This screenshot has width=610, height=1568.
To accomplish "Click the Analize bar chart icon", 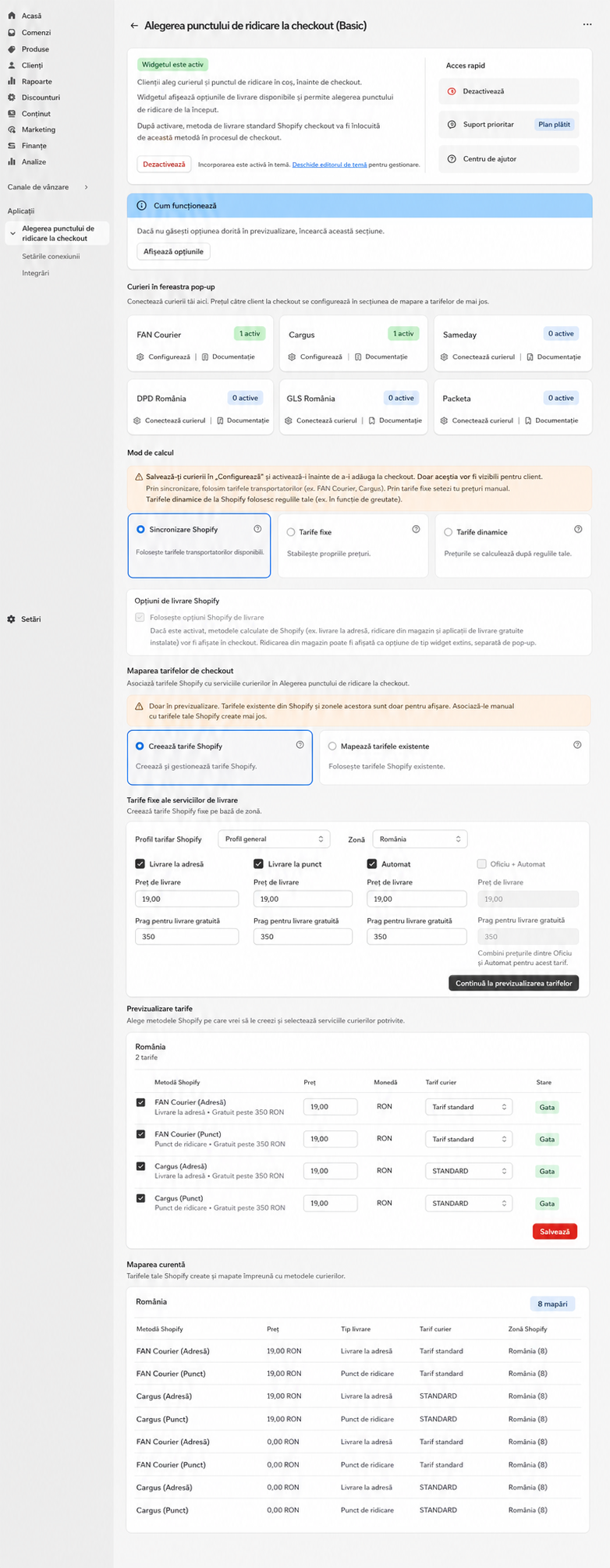I will coord(11,162).
